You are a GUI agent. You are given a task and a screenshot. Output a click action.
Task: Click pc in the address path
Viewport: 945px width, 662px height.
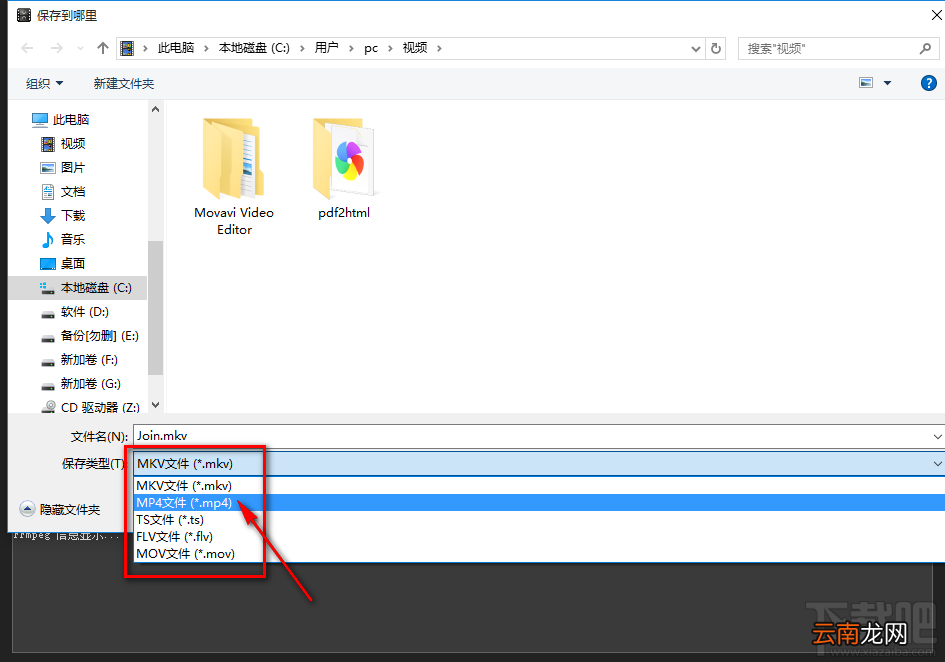[371, 48]
